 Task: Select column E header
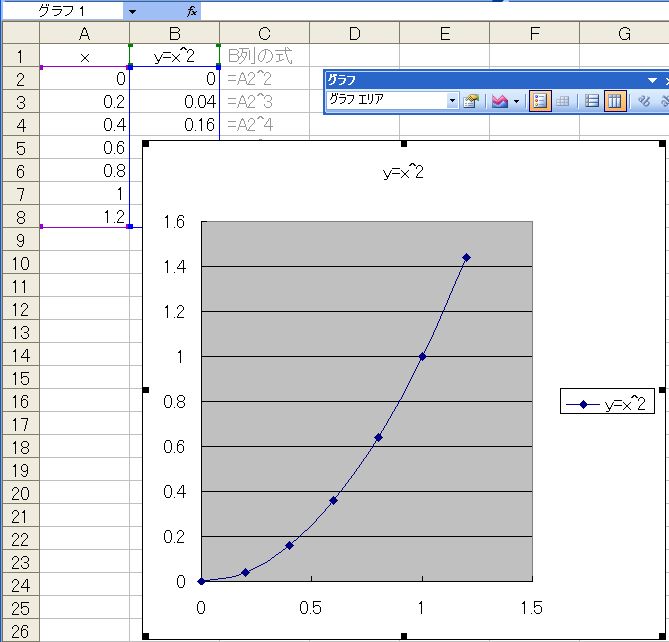tap(444, 35)
